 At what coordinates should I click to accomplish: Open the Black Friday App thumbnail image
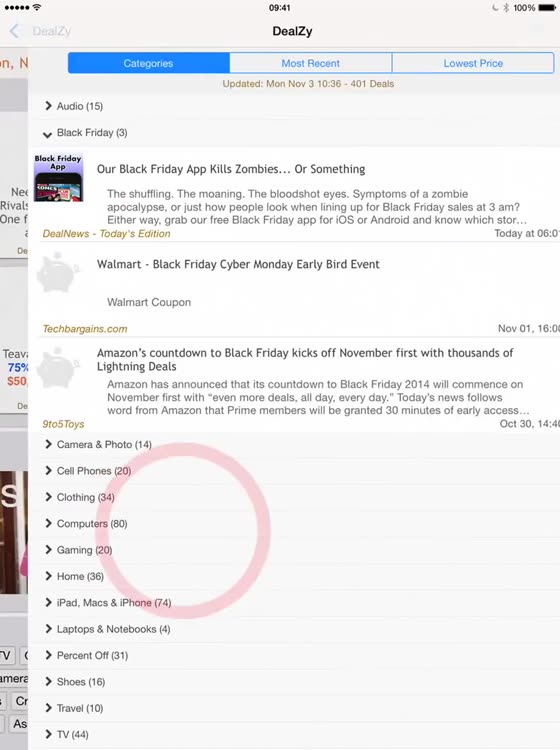[58, 177]
